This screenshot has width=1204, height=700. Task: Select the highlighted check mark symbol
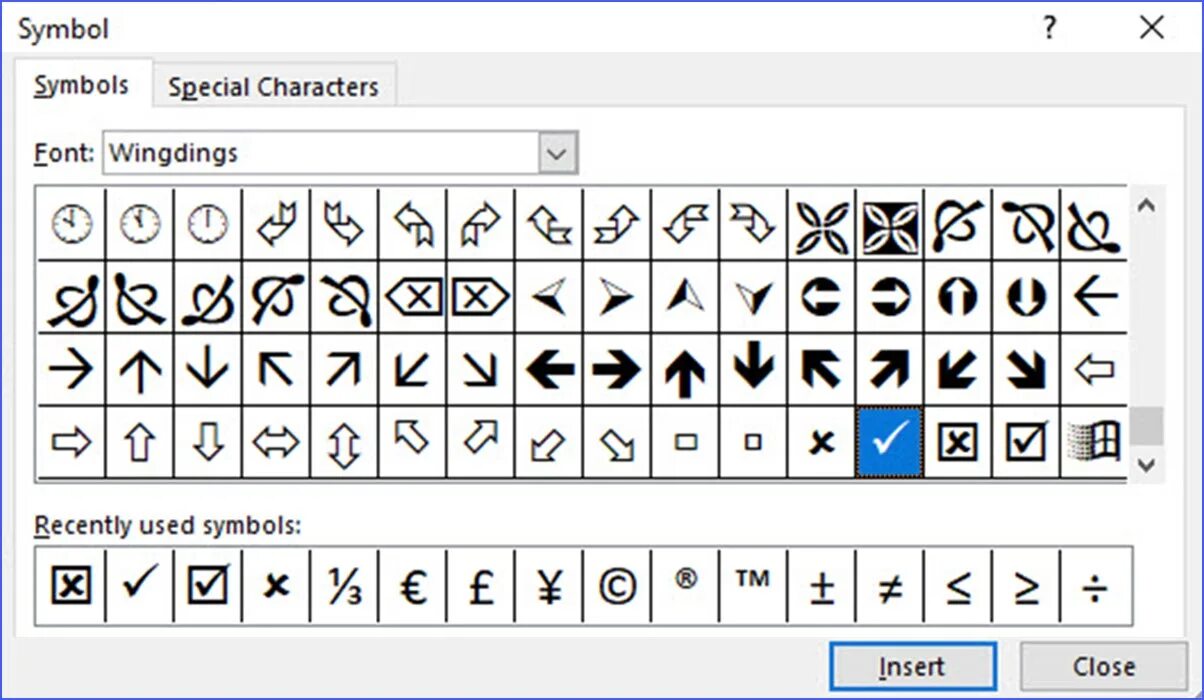[889, 441]
